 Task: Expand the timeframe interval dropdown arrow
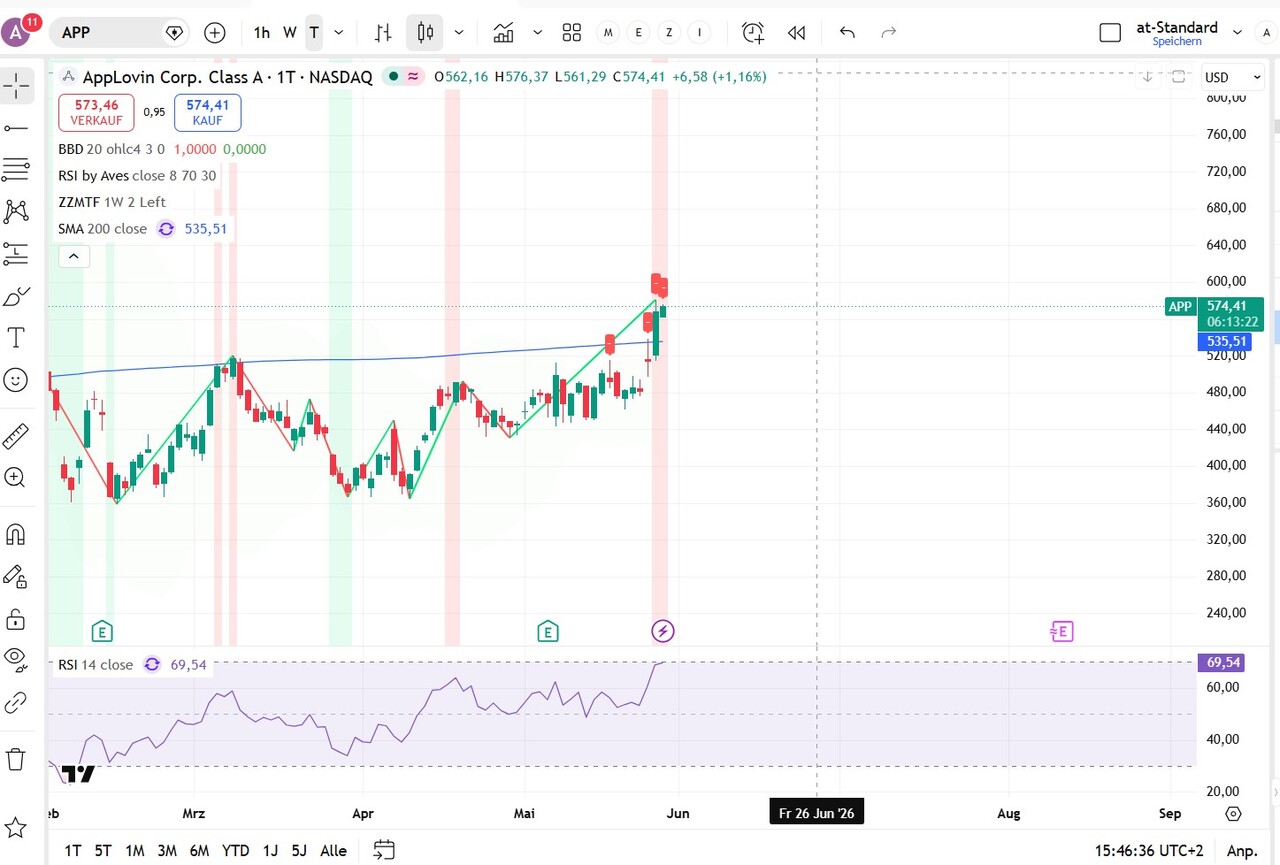click(x=339, y=33)
